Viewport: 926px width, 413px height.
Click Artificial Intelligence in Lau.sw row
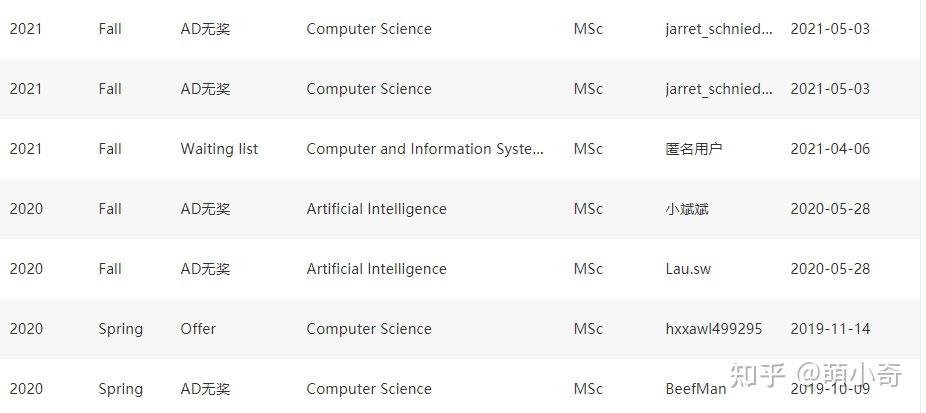[x=376, y=269]
